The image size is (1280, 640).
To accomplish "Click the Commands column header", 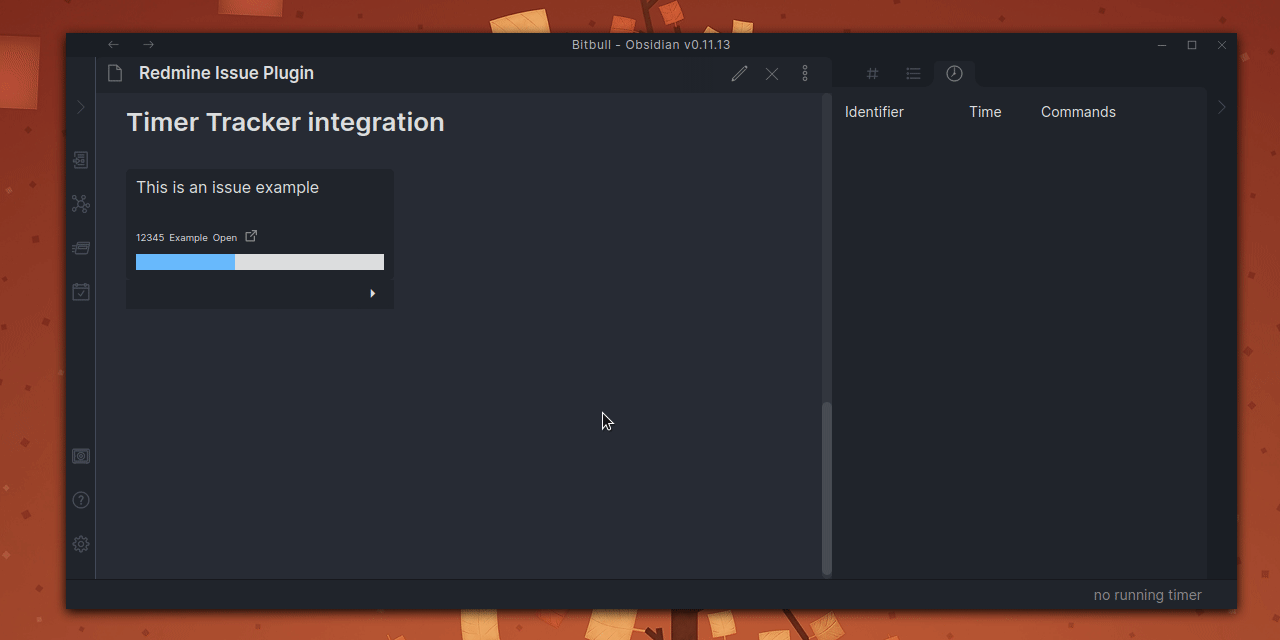I will tap(1078, 112).
